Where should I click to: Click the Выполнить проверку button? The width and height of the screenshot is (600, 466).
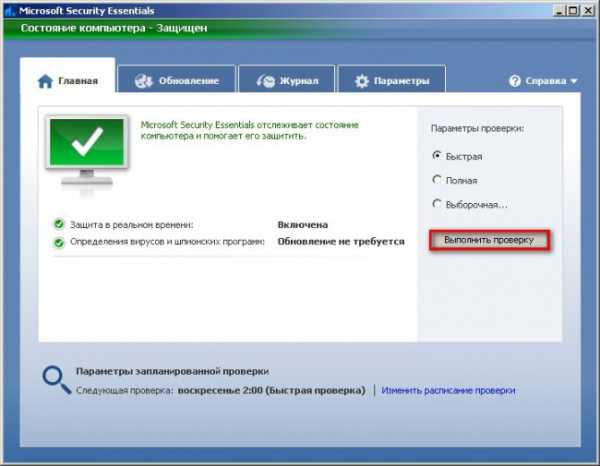(489, 240)
